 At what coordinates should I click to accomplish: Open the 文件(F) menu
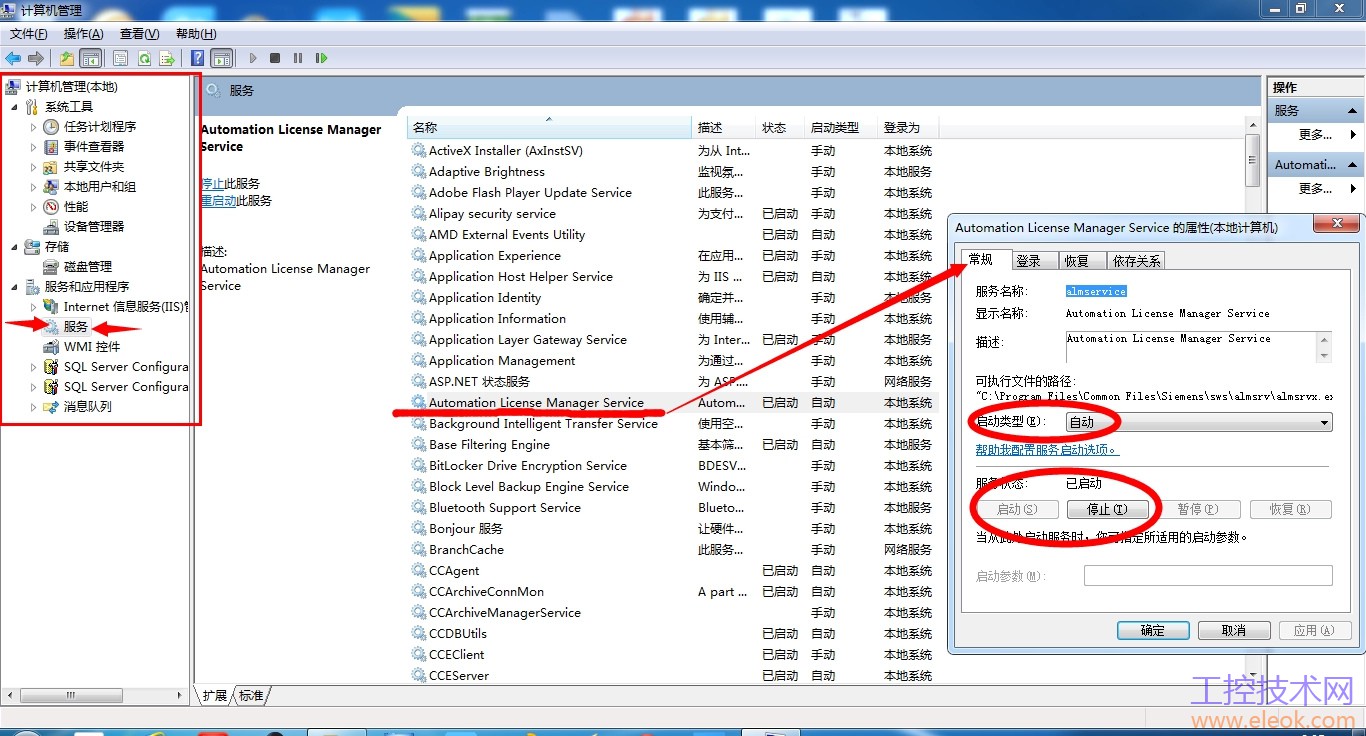29,34
